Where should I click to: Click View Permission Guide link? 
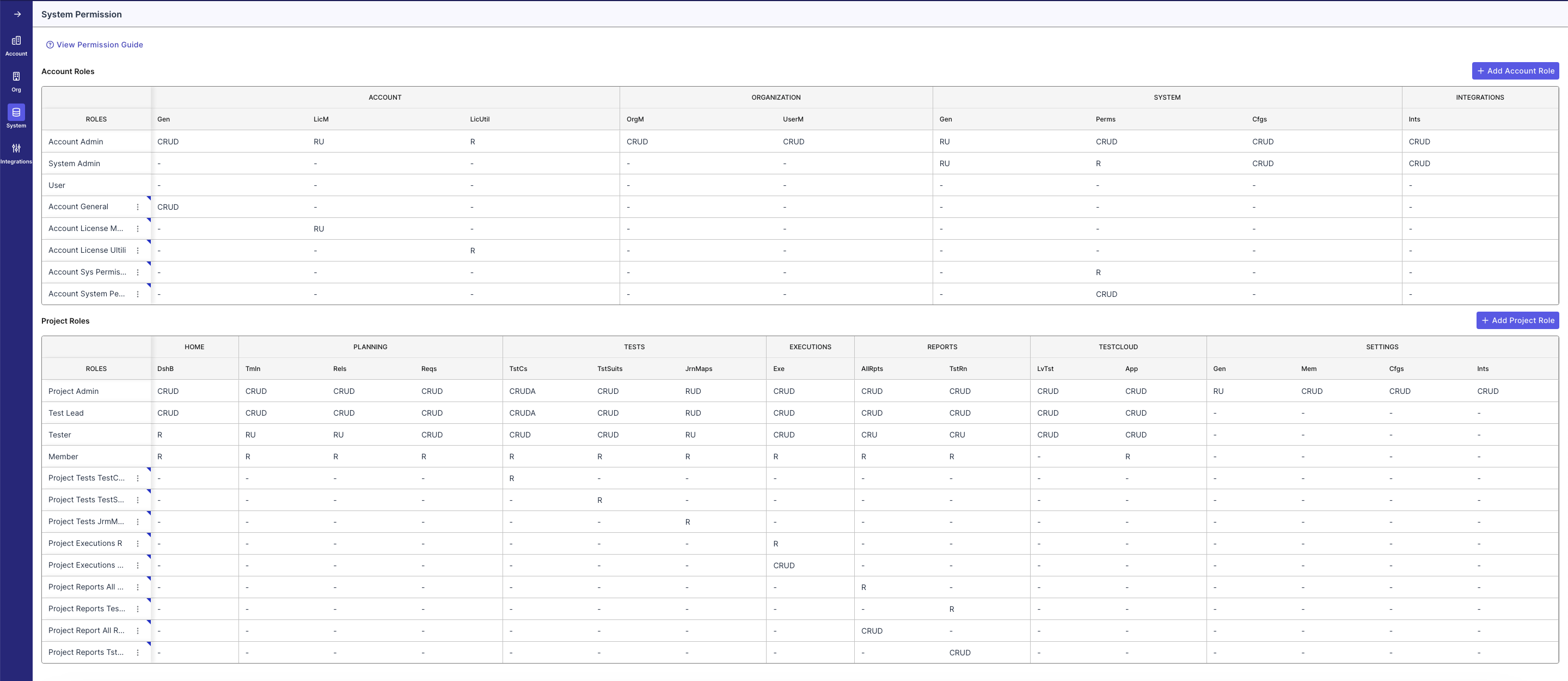pos(100,45)
